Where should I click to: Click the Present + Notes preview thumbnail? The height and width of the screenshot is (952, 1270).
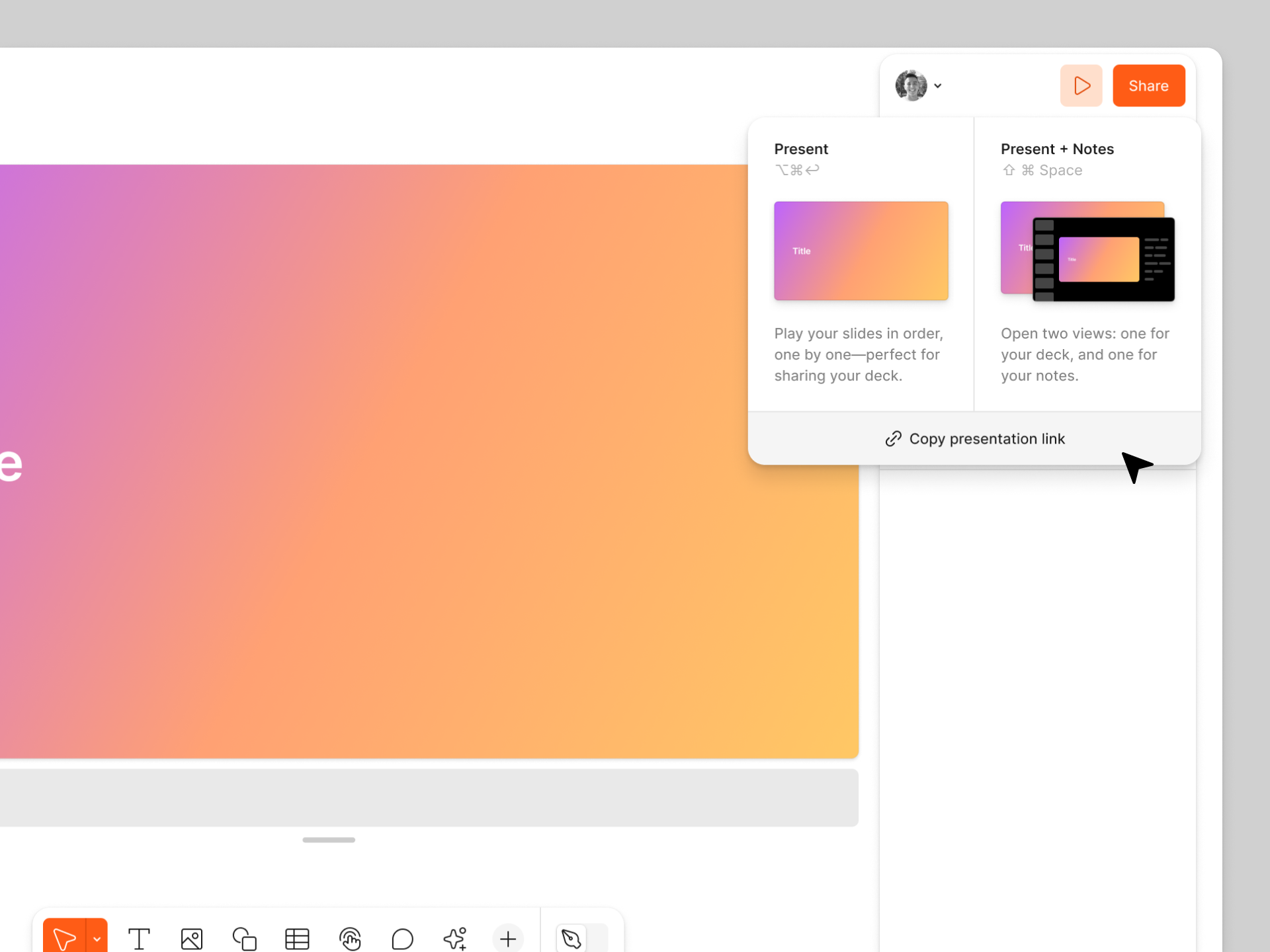(x=1087, y=251)
